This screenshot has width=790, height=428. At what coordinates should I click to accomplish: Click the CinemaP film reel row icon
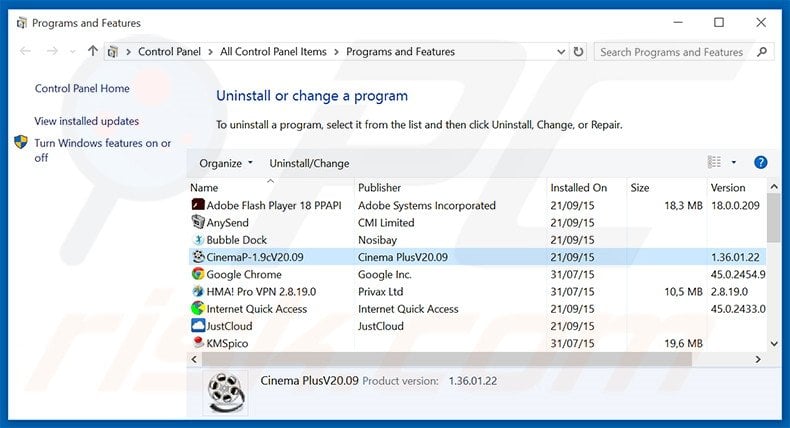[x=198, y=257]
